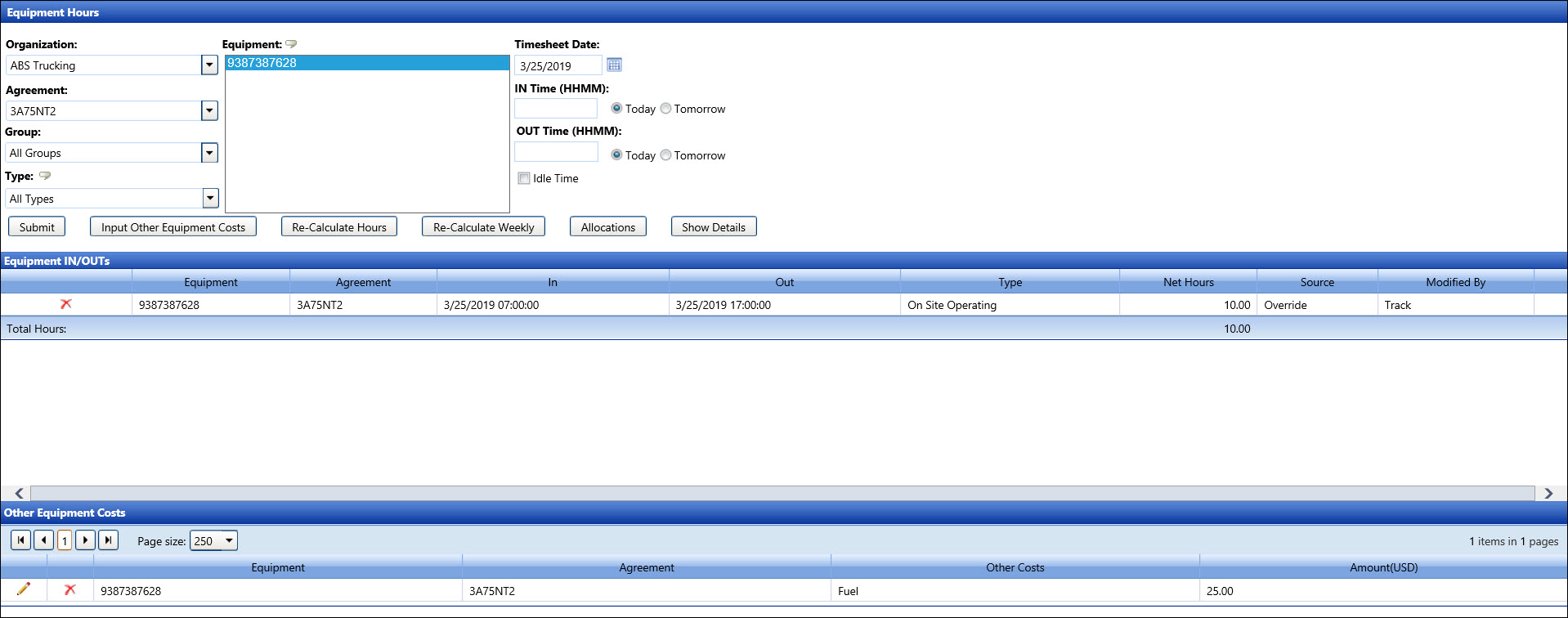Go to first page of Other Equipment Costs
The width and height of the screenshot is (1568, 618).
click(x=20, y=540)
